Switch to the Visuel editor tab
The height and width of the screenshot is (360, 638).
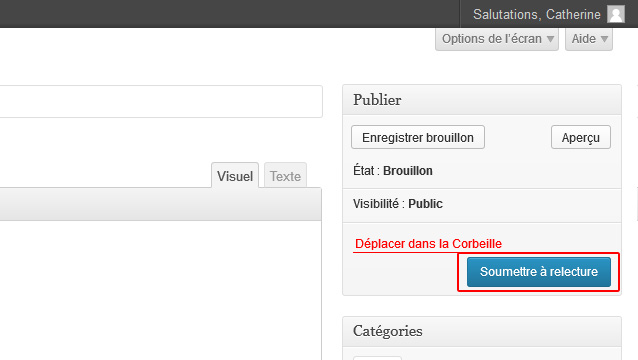tap(235, 176)
